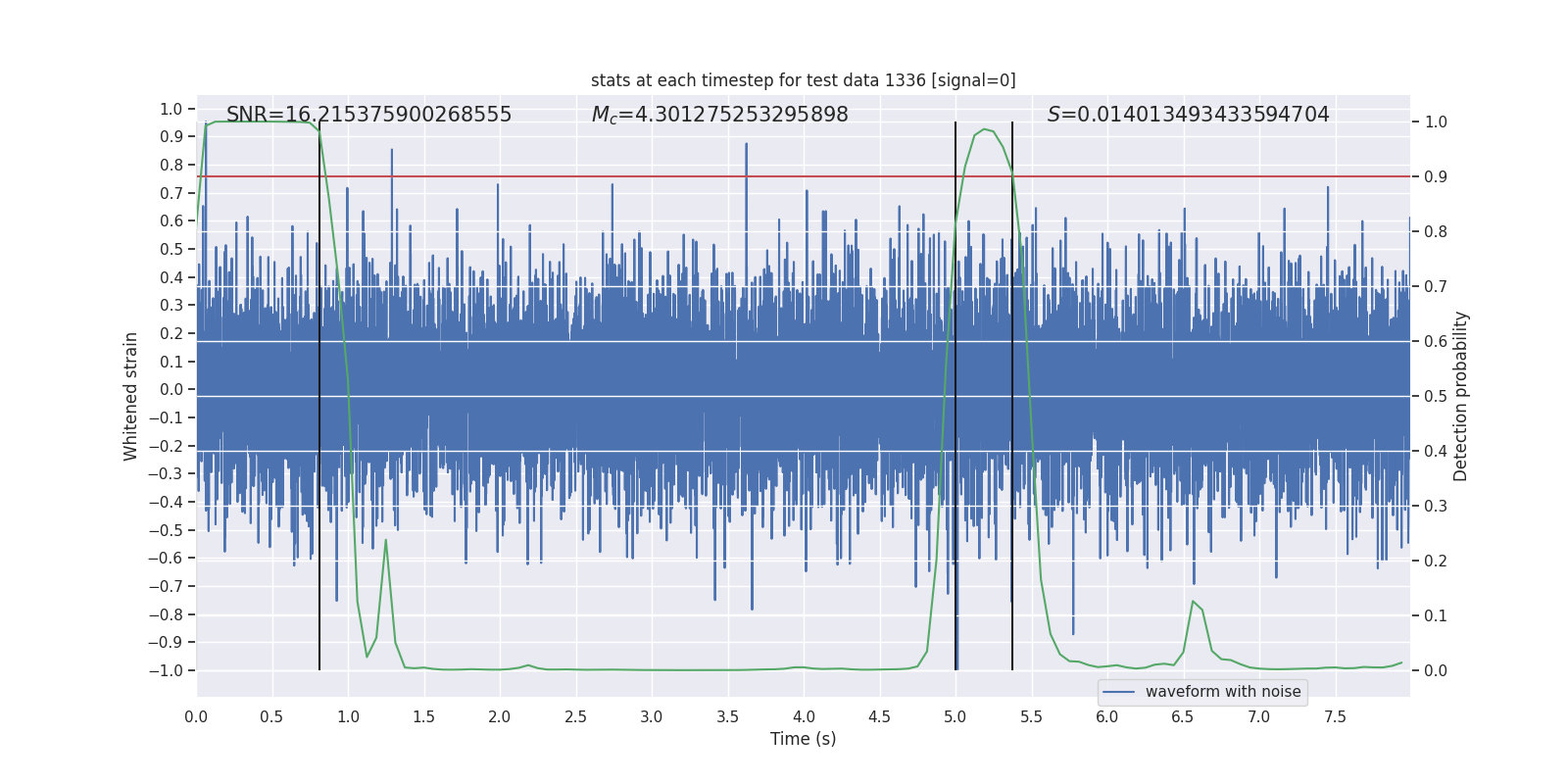1568x784 pixels.
Task: Click the −0.8 tick on the Whitened strain axis
Action: click(166, 614)
